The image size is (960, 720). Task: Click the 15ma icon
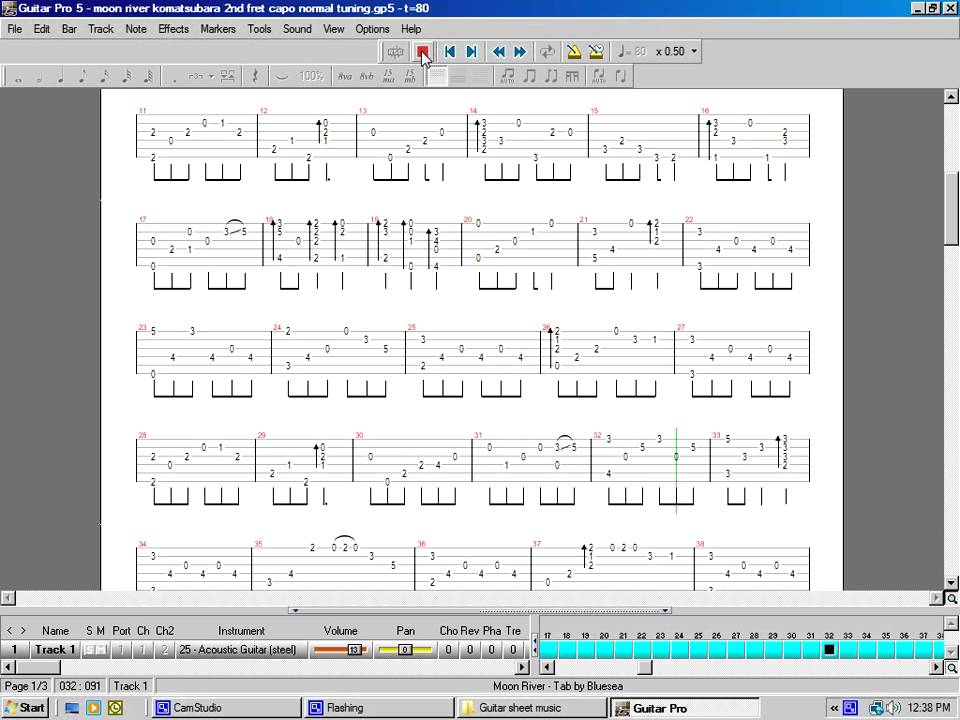[388, 77]
